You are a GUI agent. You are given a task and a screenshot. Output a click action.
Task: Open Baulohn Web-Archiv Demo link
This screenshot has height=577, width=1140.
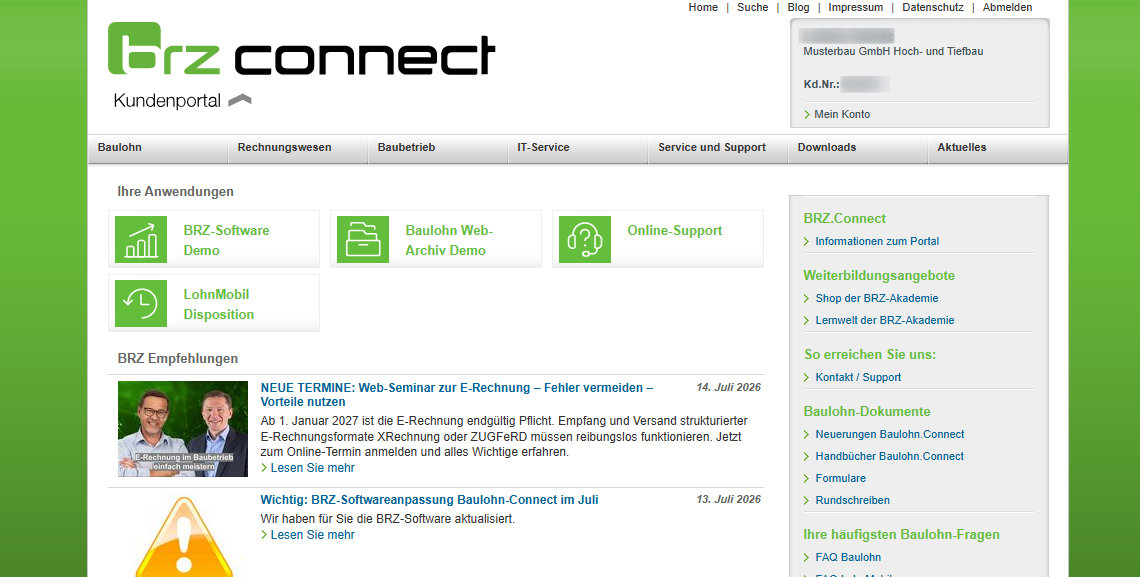pos(449,240)
